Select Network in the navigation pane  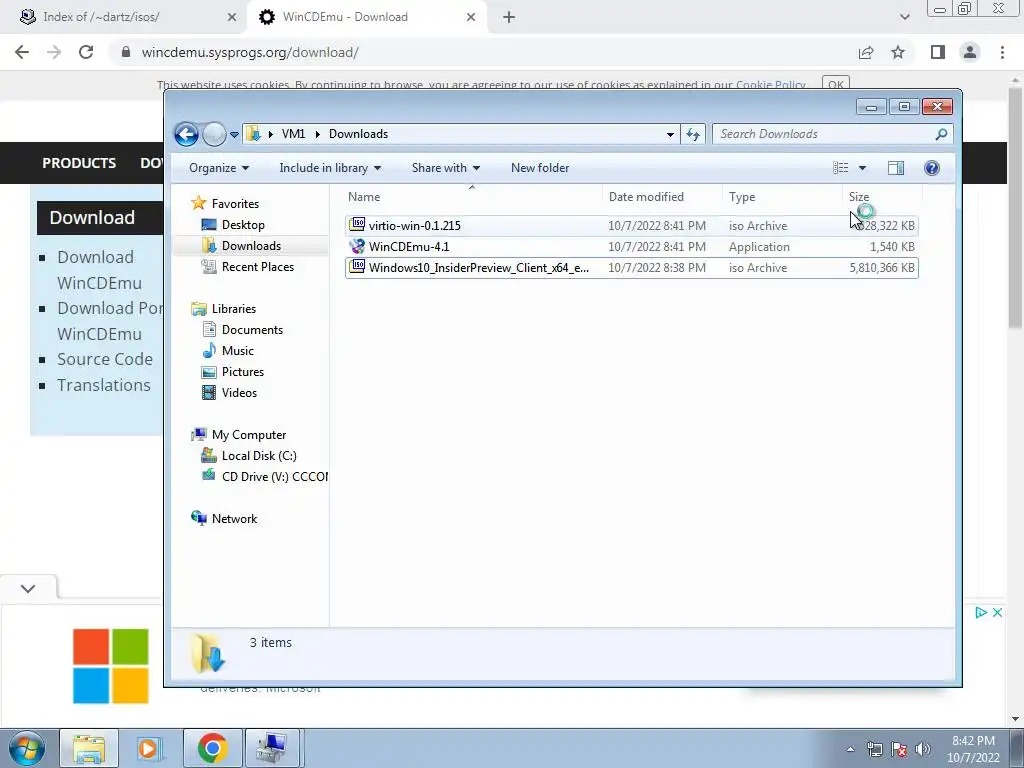coord(234,519)
